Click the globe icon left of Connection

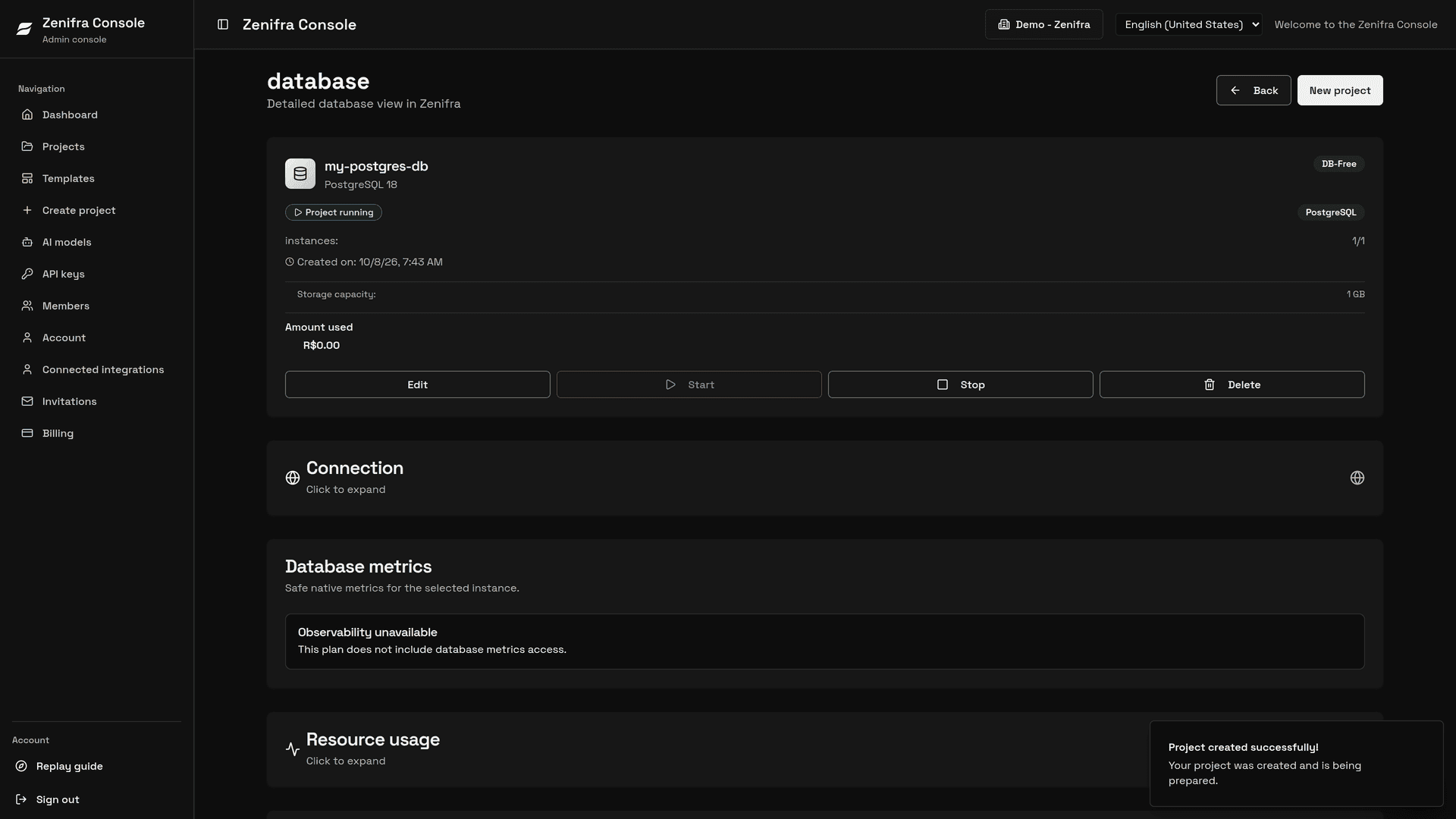(293, 478)
